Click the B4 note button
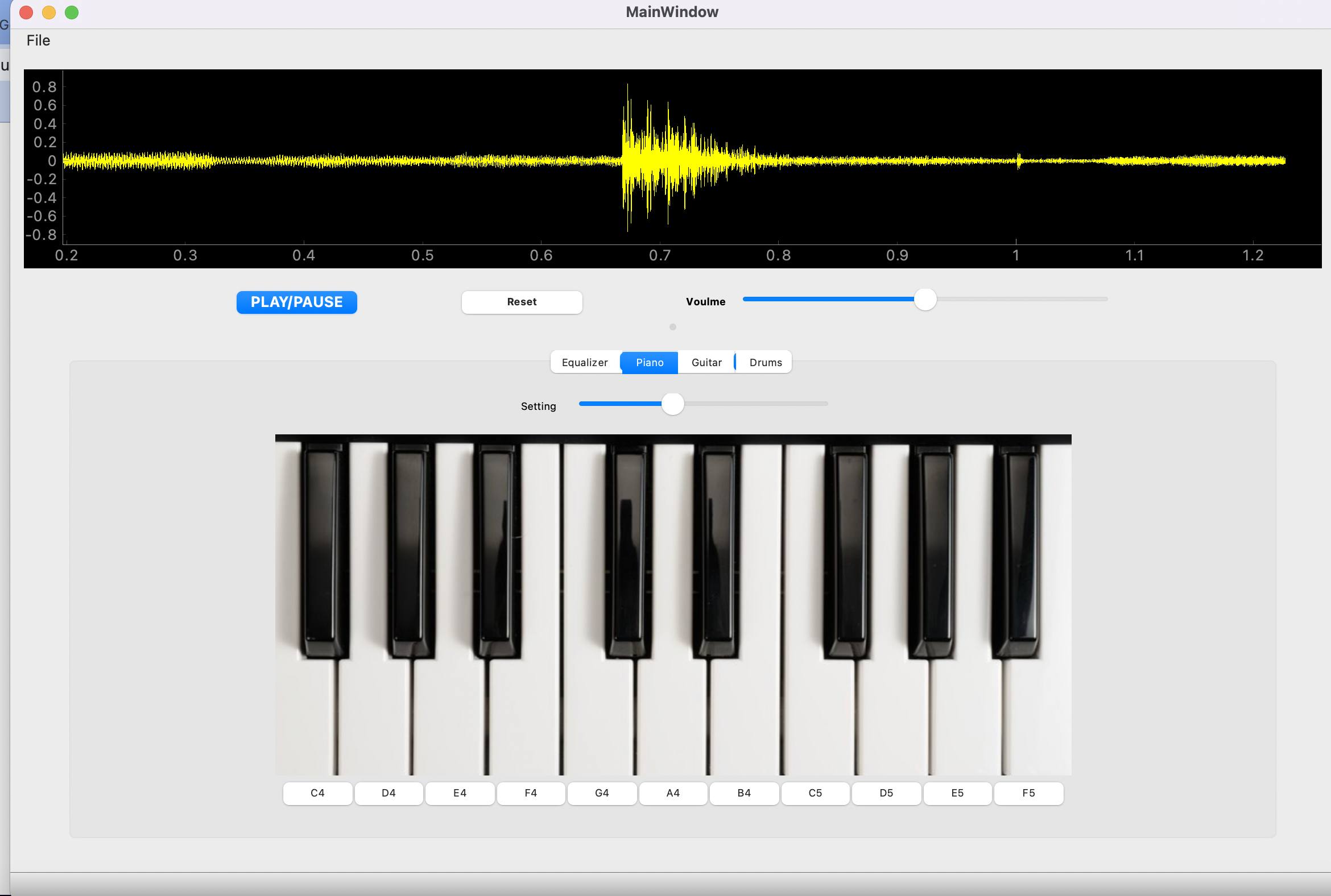Screen dimensions: 1331x896 click(x=744, y=793)
